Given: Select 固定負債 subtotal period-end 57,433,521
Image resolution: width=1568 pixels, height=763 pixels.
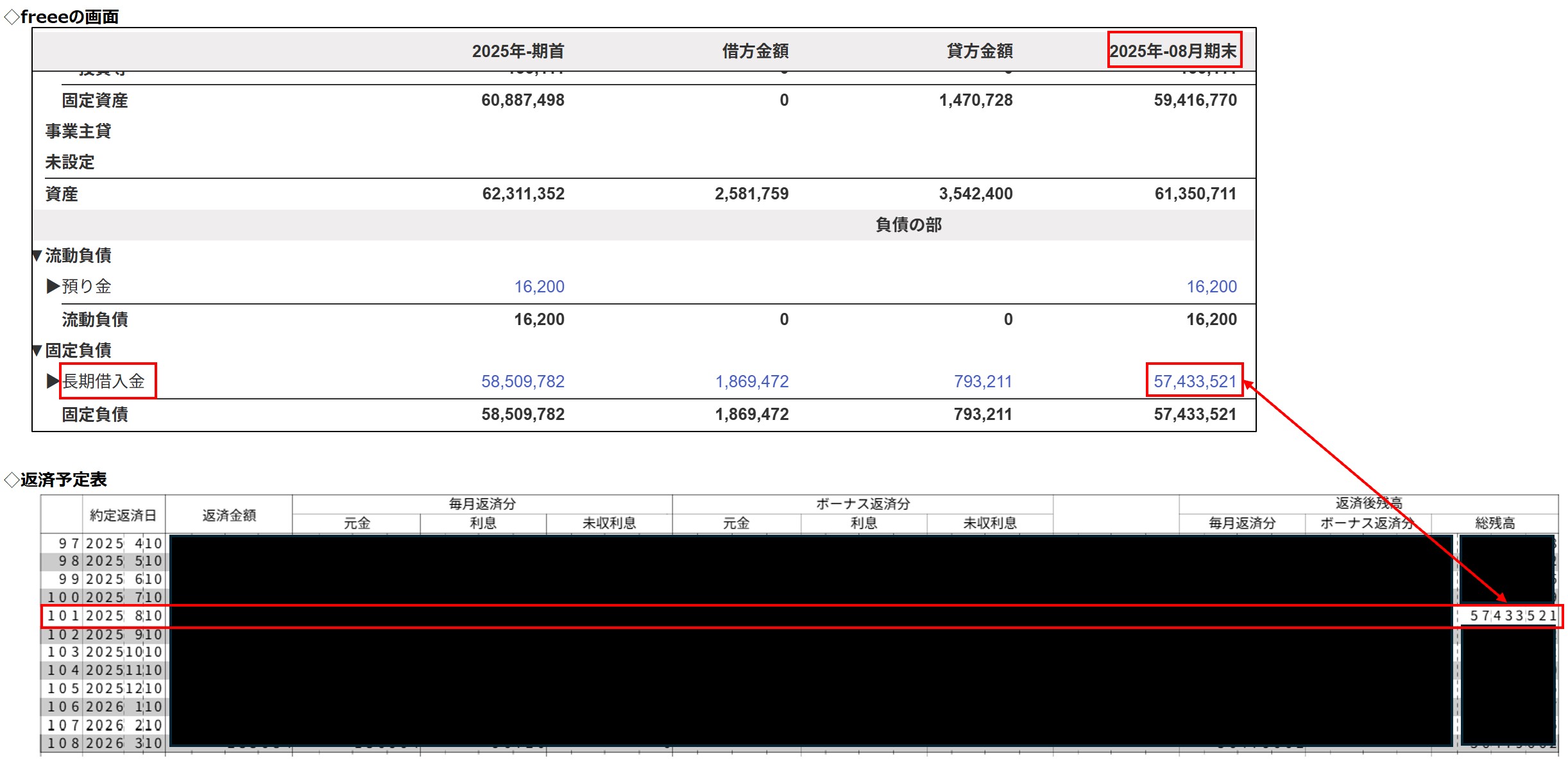Looking at the screenshot, I should click(1195, 414).
